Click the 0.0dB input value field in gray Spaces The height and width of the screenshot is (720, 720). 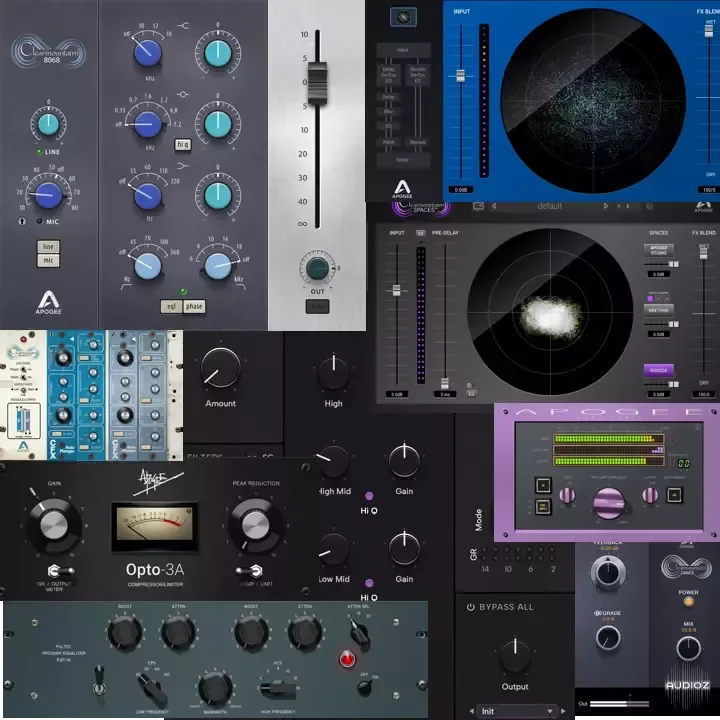397,394
